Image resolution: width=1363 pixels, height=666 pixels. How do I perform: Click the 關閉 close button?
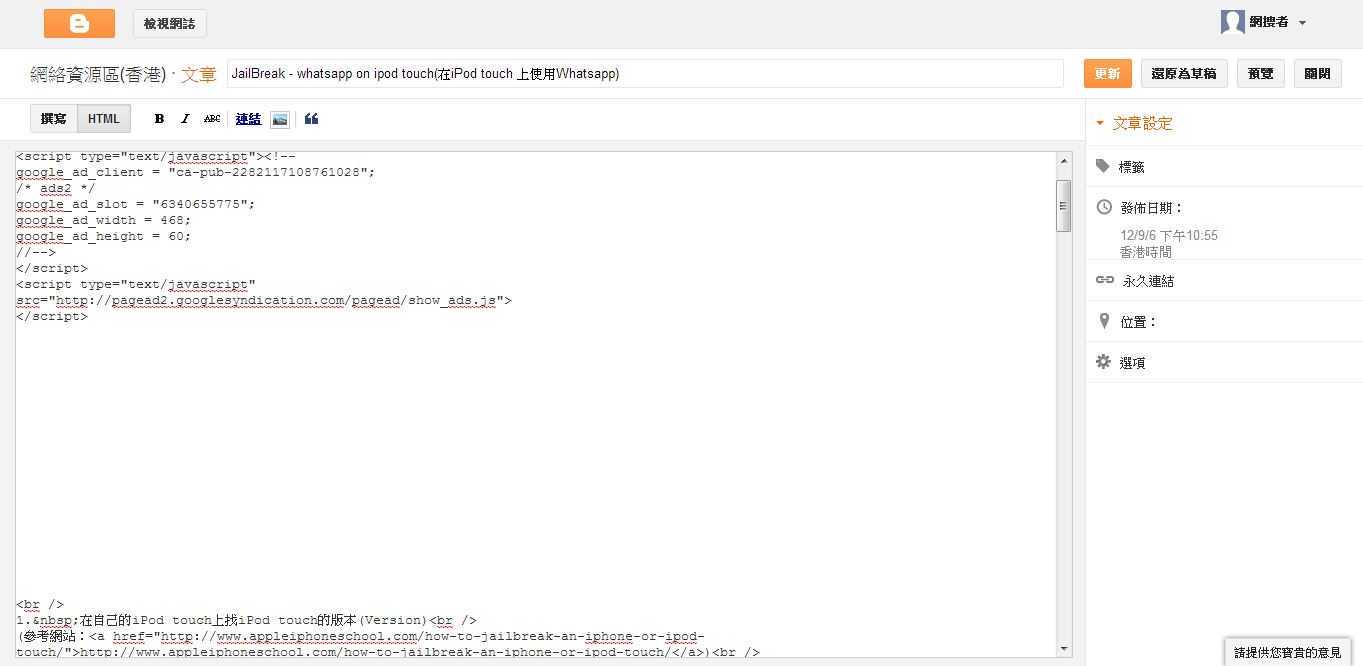pyautogui.click(x=1318, y=73)
